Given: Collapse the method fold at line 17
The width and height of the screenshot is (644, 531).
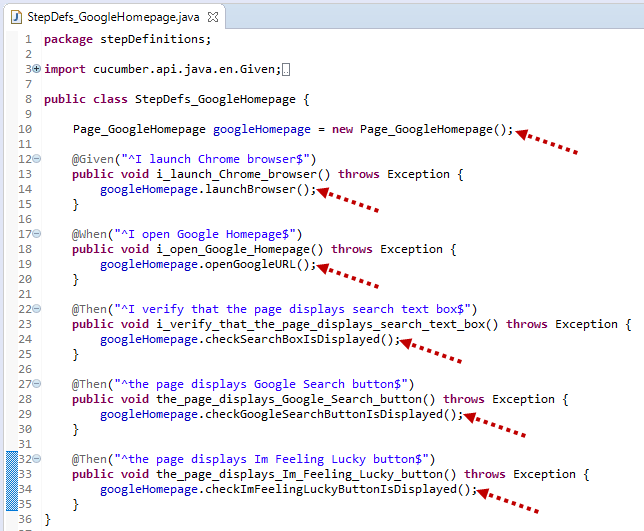Looking at the screenshot, I should 37,234.
